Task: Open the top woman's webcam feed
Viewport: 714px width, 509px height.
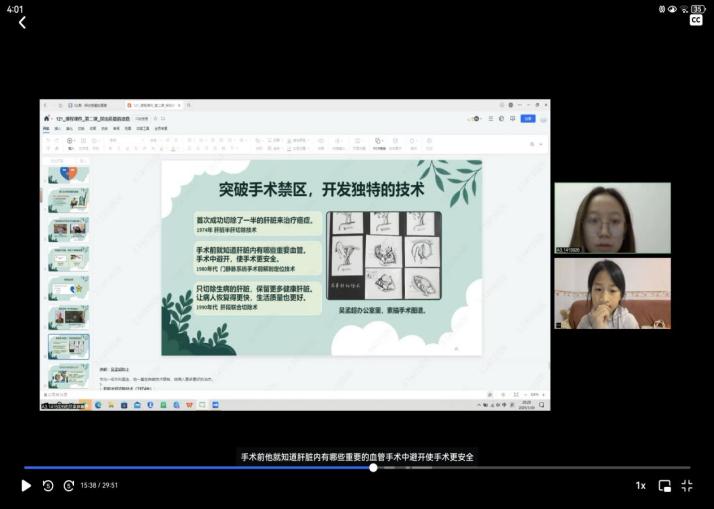Action: [612, 217]
